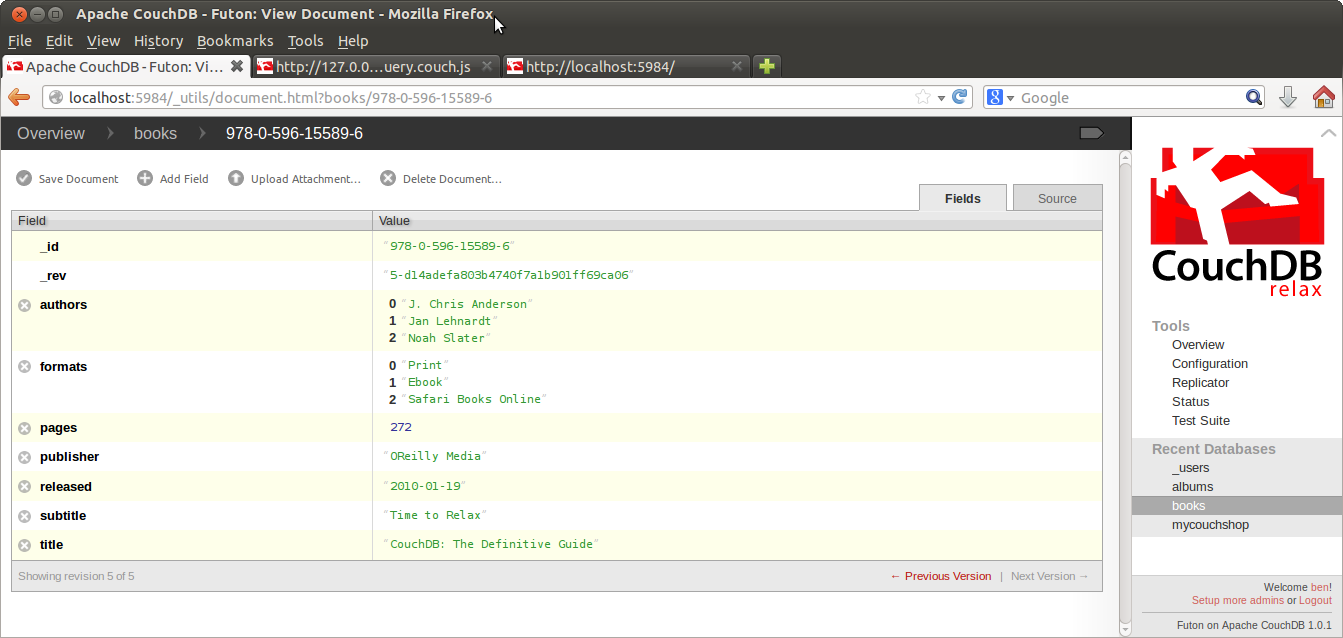Click the Field column header
1343x638 pixels.
(192, 220)
